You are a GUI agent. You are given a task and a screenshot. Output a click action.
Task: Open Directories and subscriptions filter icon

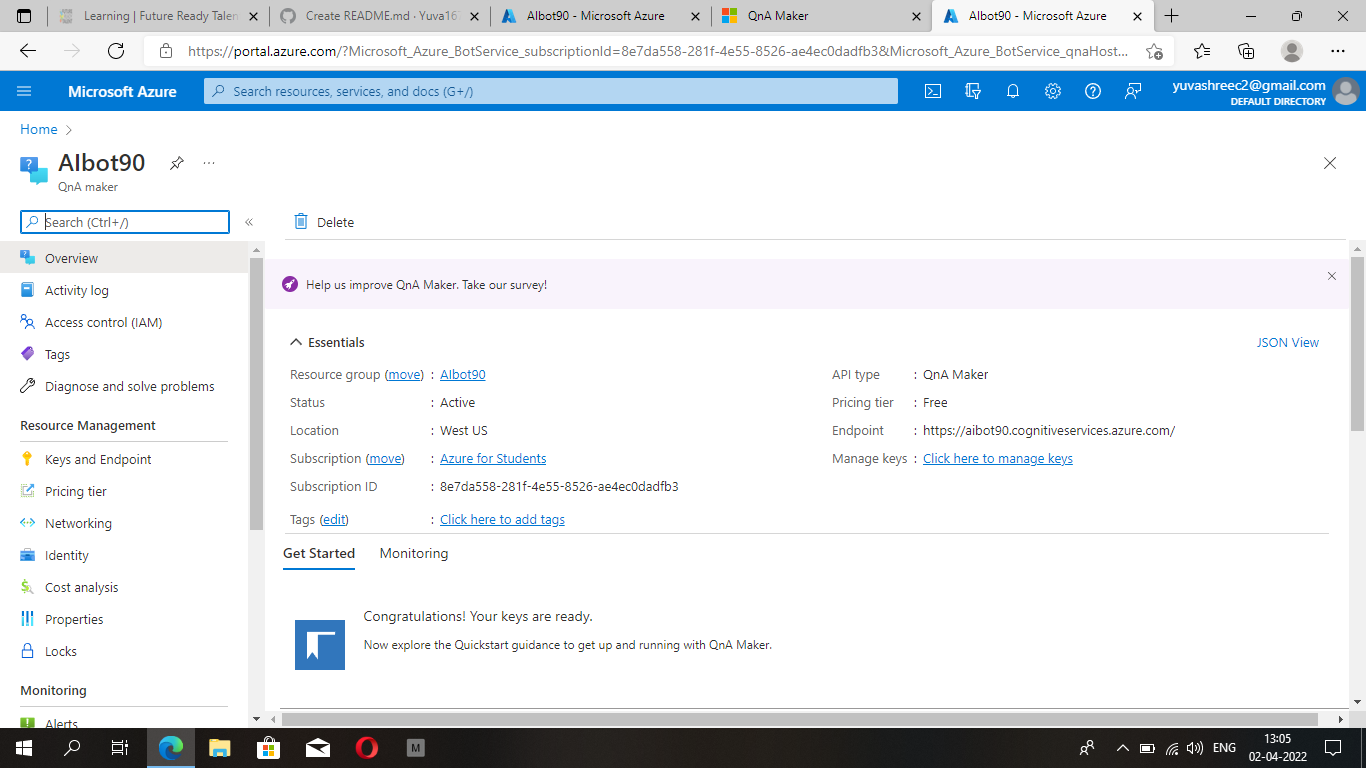click(x=973, y=91)
